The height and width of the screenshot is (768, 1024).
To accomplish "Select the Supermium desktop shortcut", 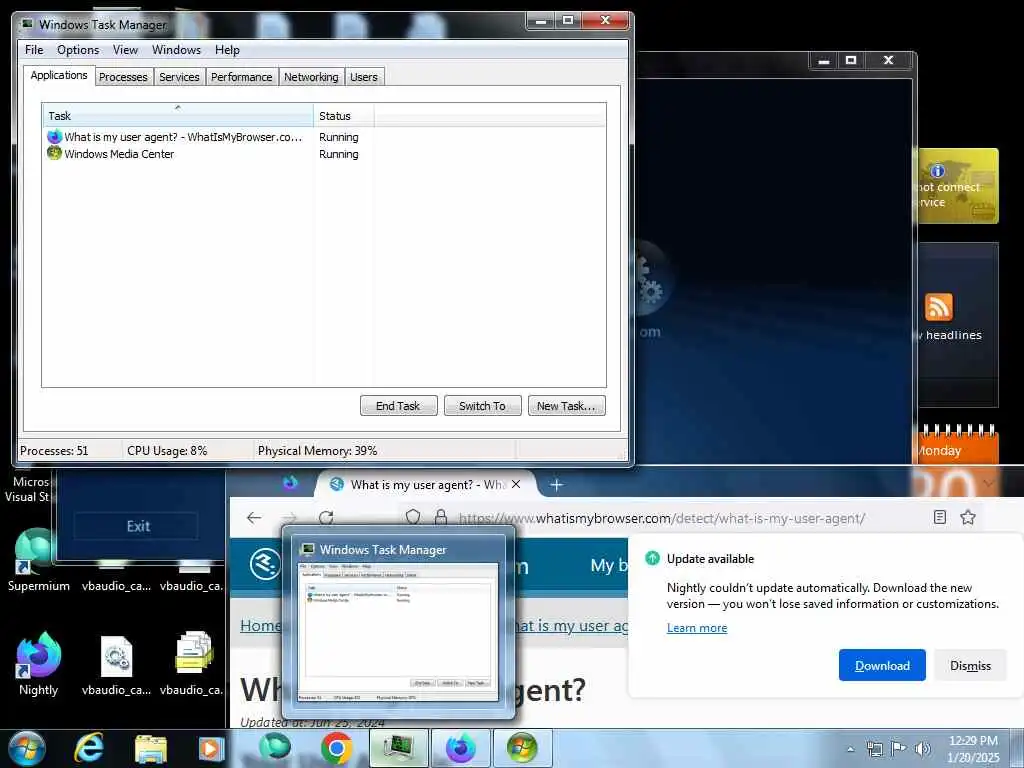I will (38, 560).
